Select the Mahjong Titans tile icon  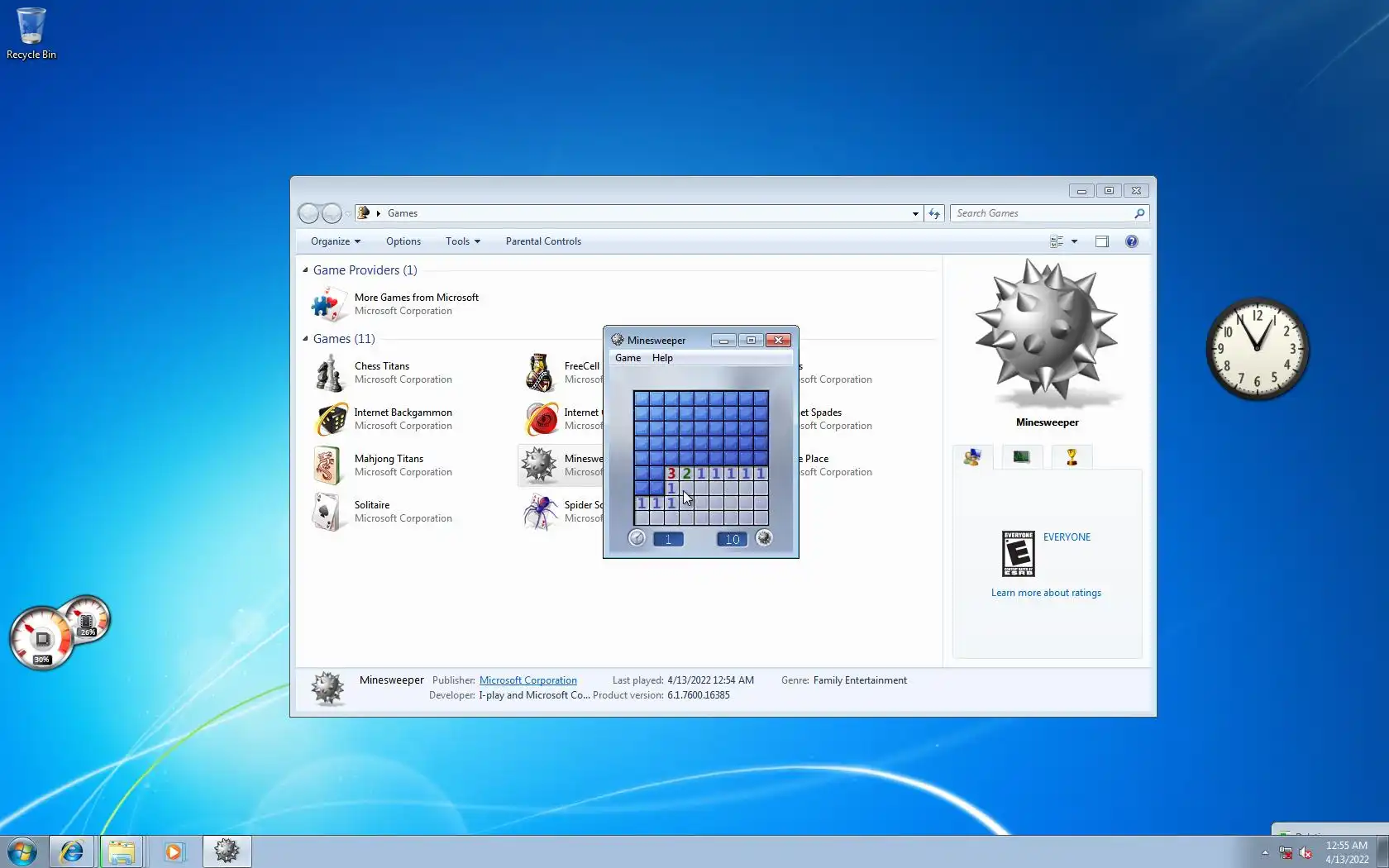(328, 465)
